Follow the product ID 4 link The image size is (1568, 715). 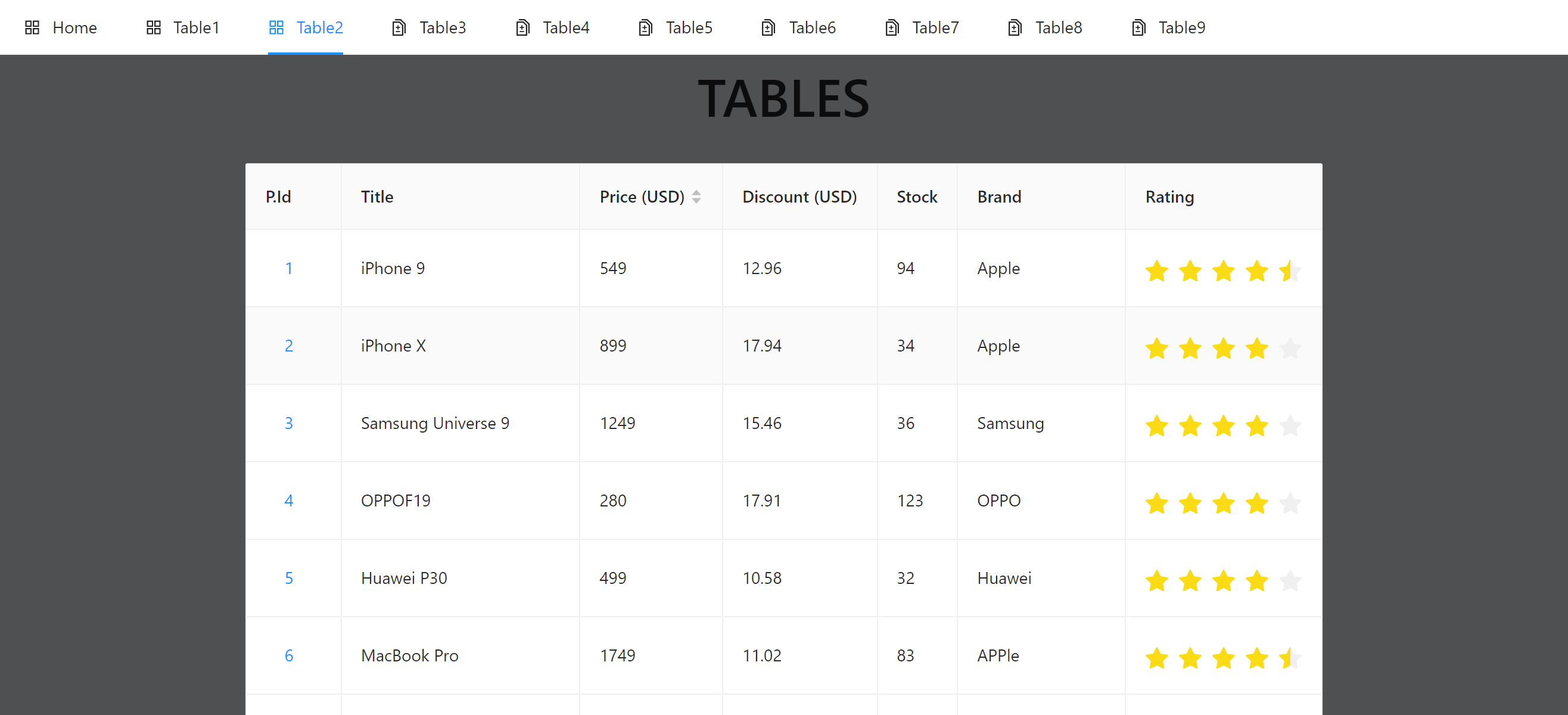tap(288, 500)
